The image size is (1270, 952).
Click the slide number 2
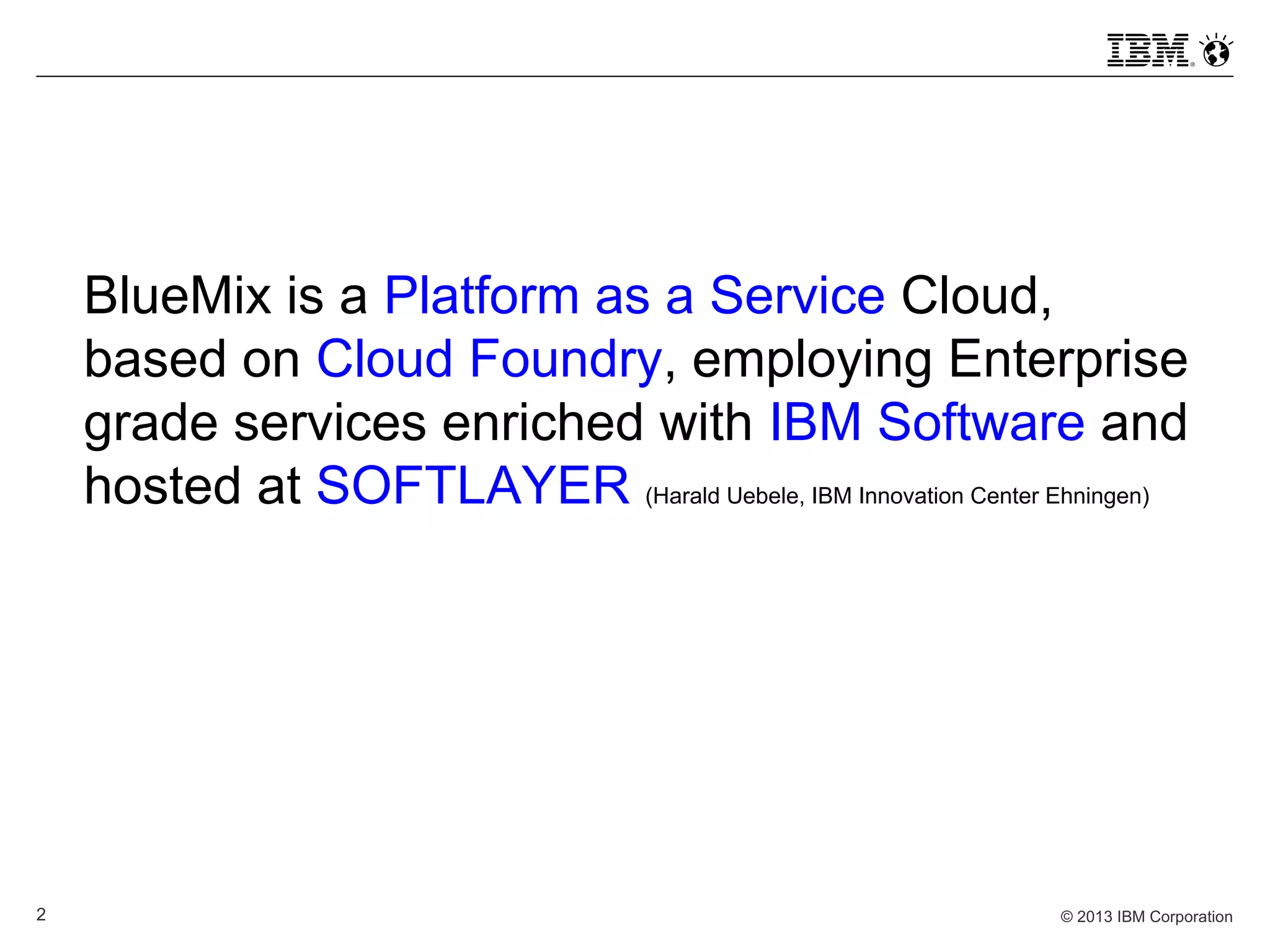pyautogui.click(x=41, y=915)
